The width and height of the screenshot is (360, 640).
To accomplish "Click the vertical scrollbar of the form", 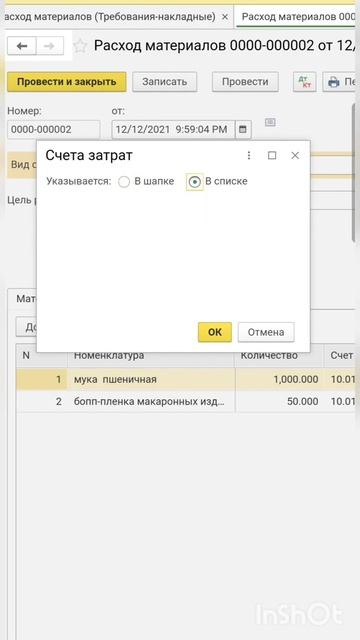I will point(353,173).
